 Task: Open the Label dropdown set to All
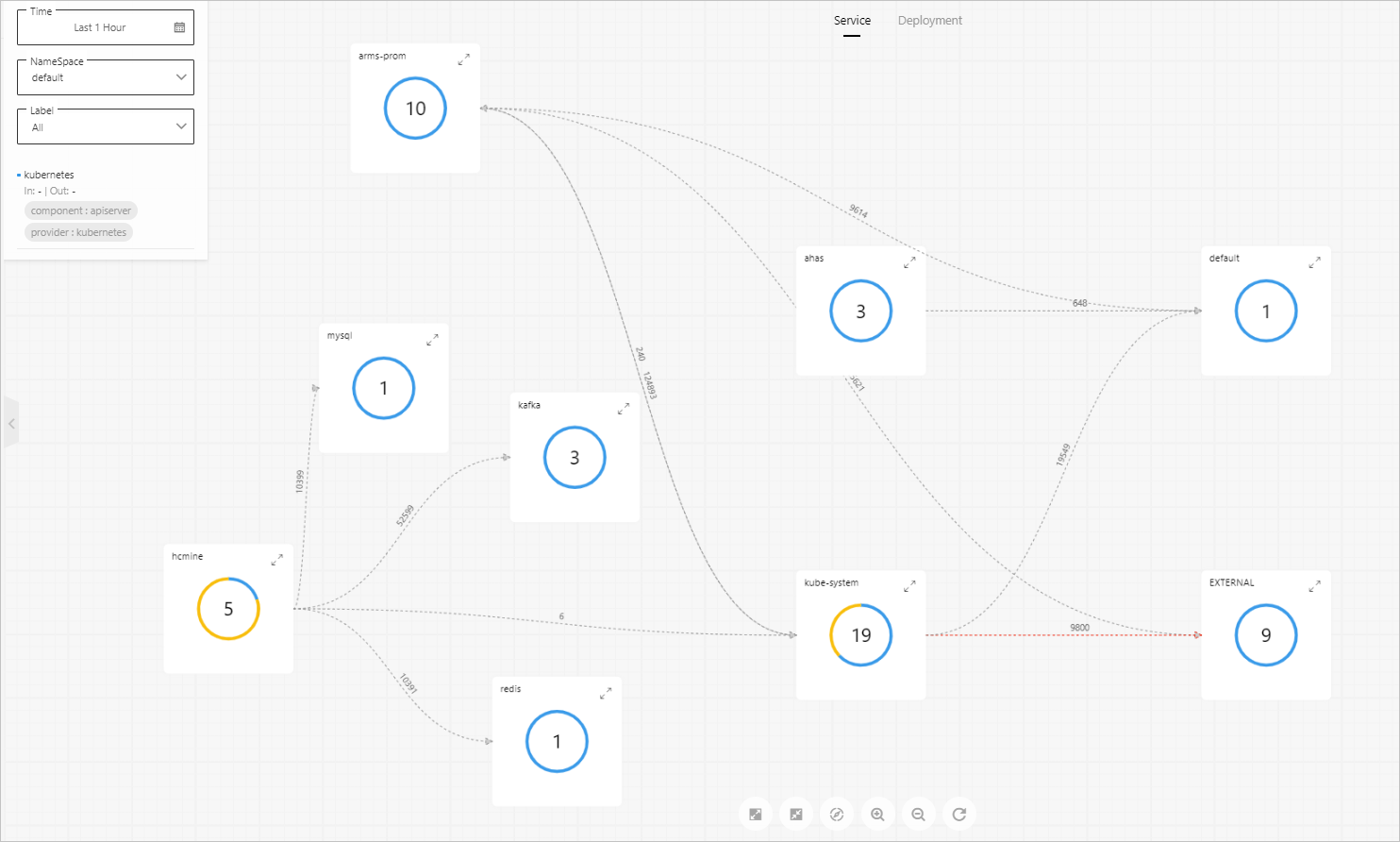[x=106, y=127]
